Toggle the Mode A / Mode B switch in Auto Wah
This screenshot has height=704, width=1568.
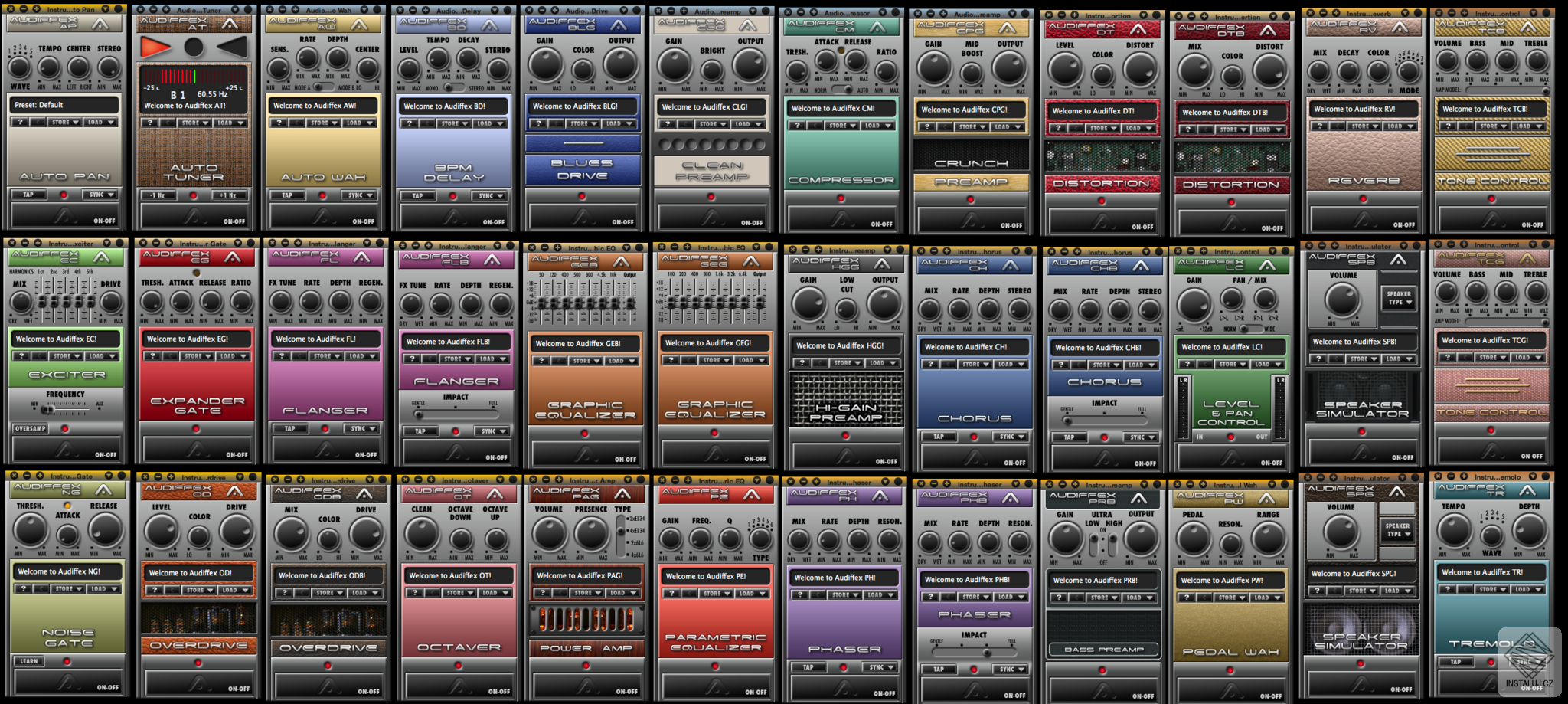click(x=325, y=87)
